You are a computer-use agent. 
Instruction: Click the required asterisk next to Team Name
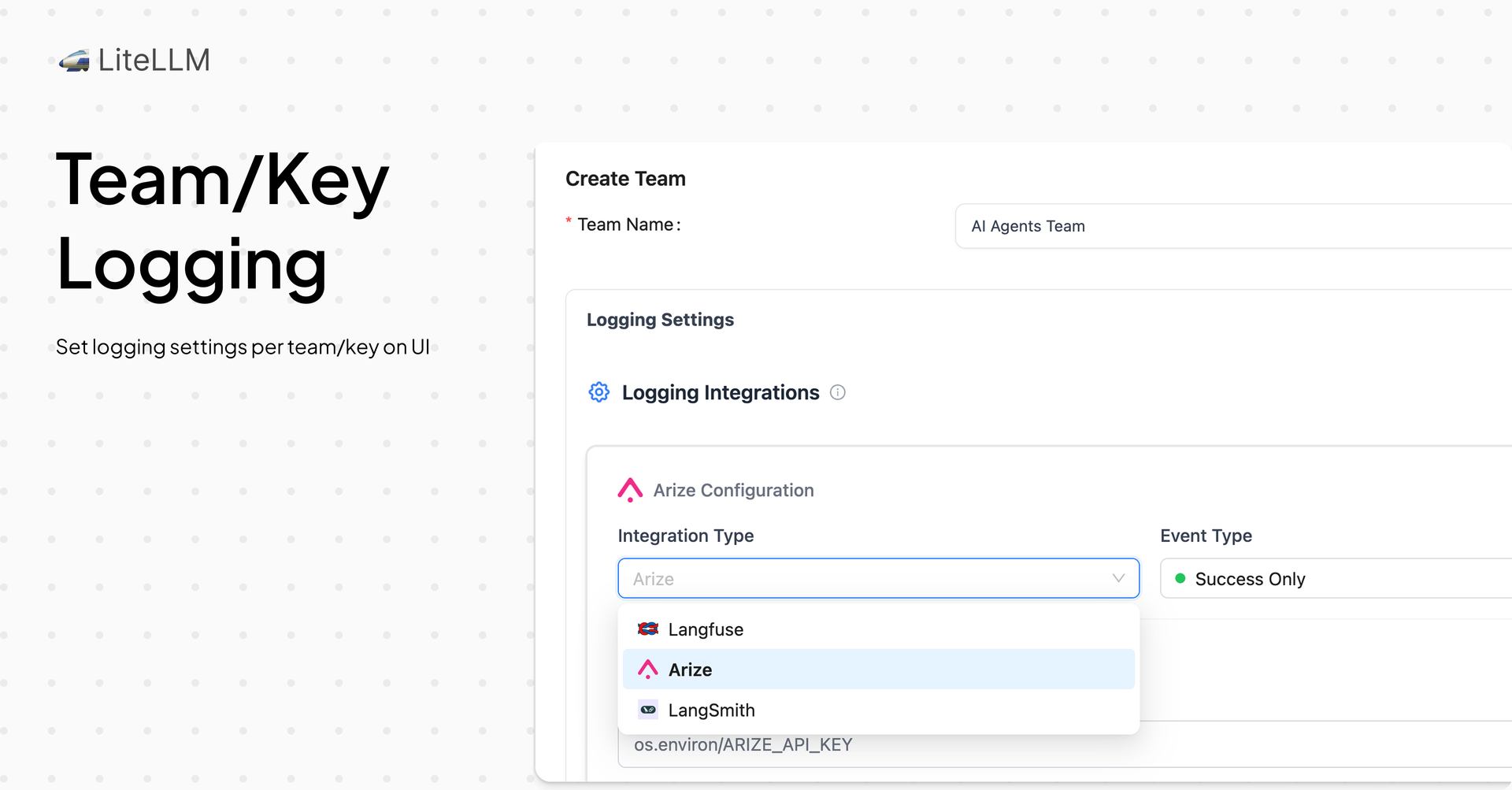pos(569,223)
